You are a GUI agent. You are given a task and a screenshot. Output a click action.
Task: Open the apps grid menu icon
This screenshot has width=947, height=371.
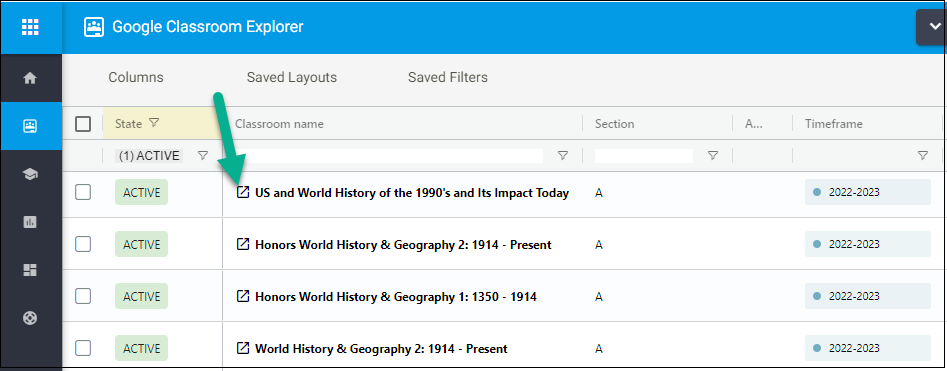[30, 27]
